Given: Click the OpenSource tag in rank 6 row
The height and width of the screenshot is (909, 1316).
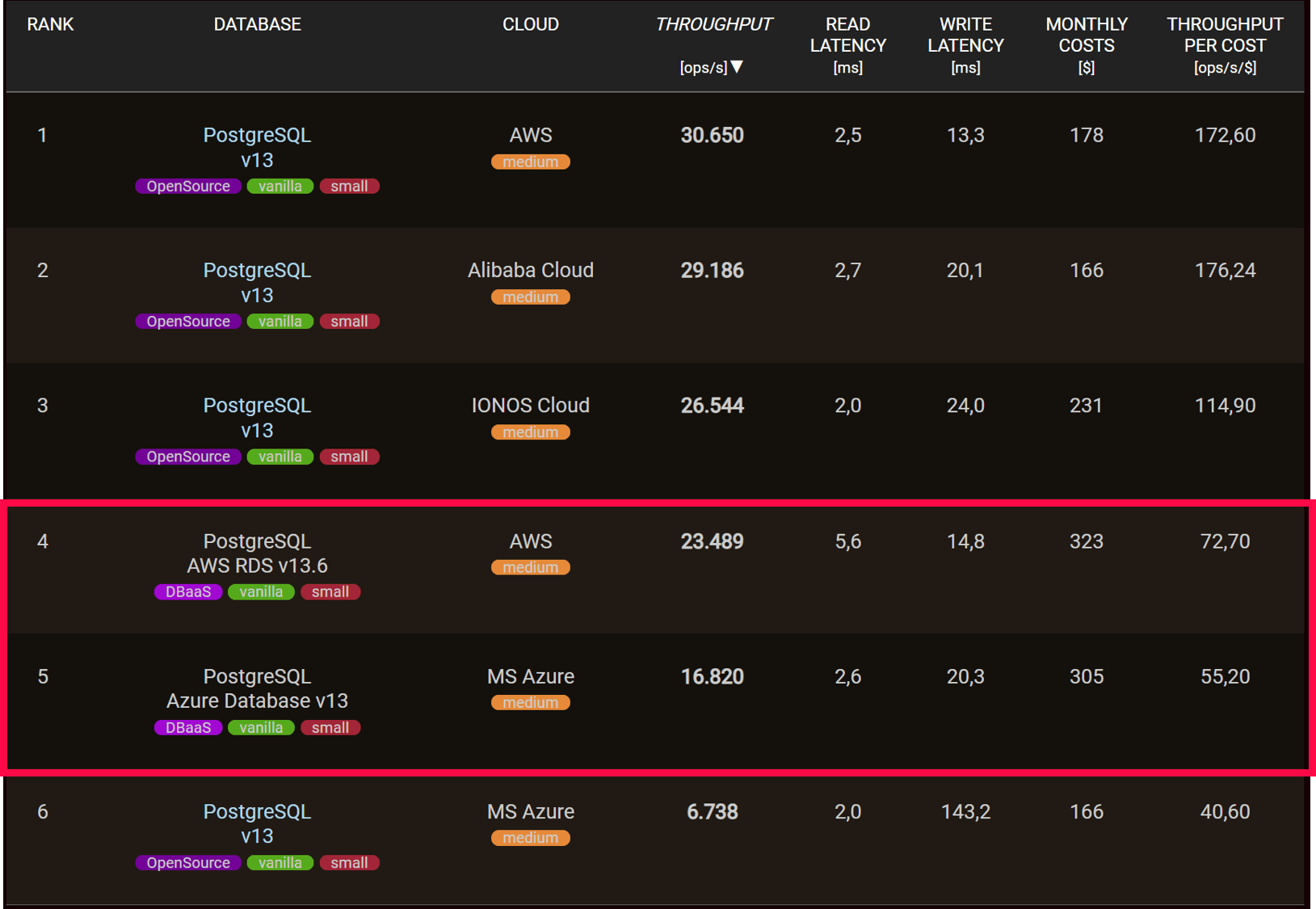Looking at the screenshot, I should click(x=188, y=863).
